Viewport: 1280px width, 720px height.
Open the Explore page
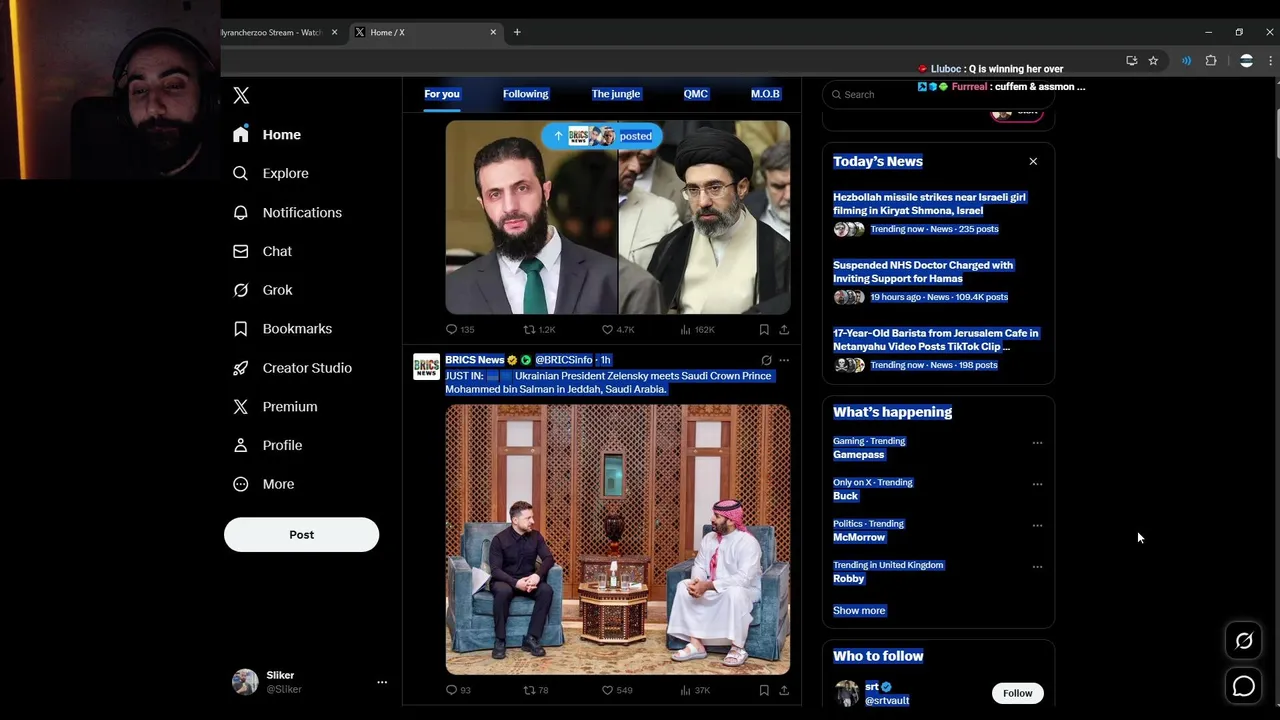pyautogui.click(x=271, y=173)
